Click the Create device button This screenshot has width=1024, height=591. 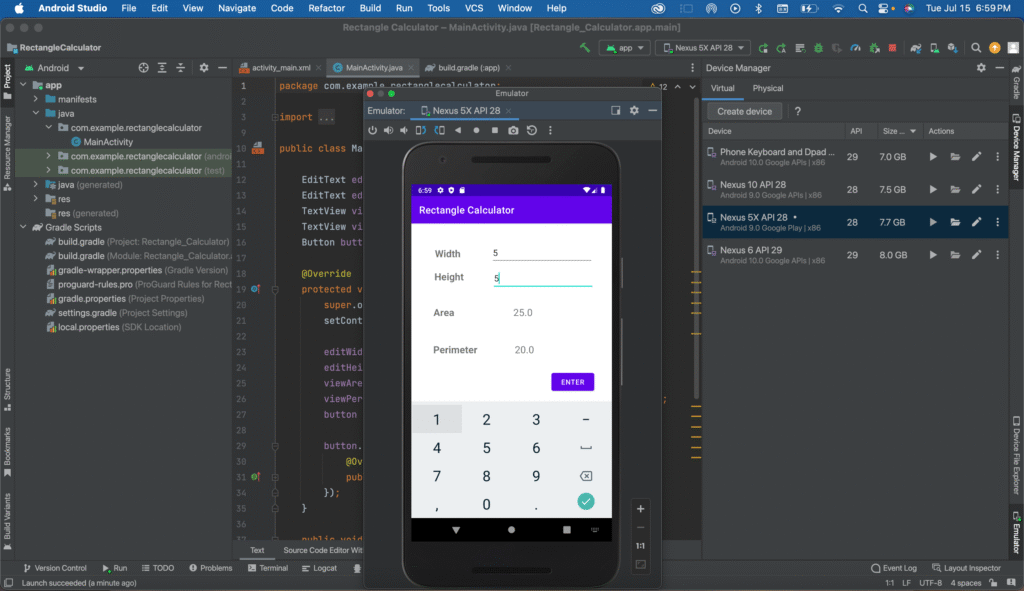coord(744,111)
